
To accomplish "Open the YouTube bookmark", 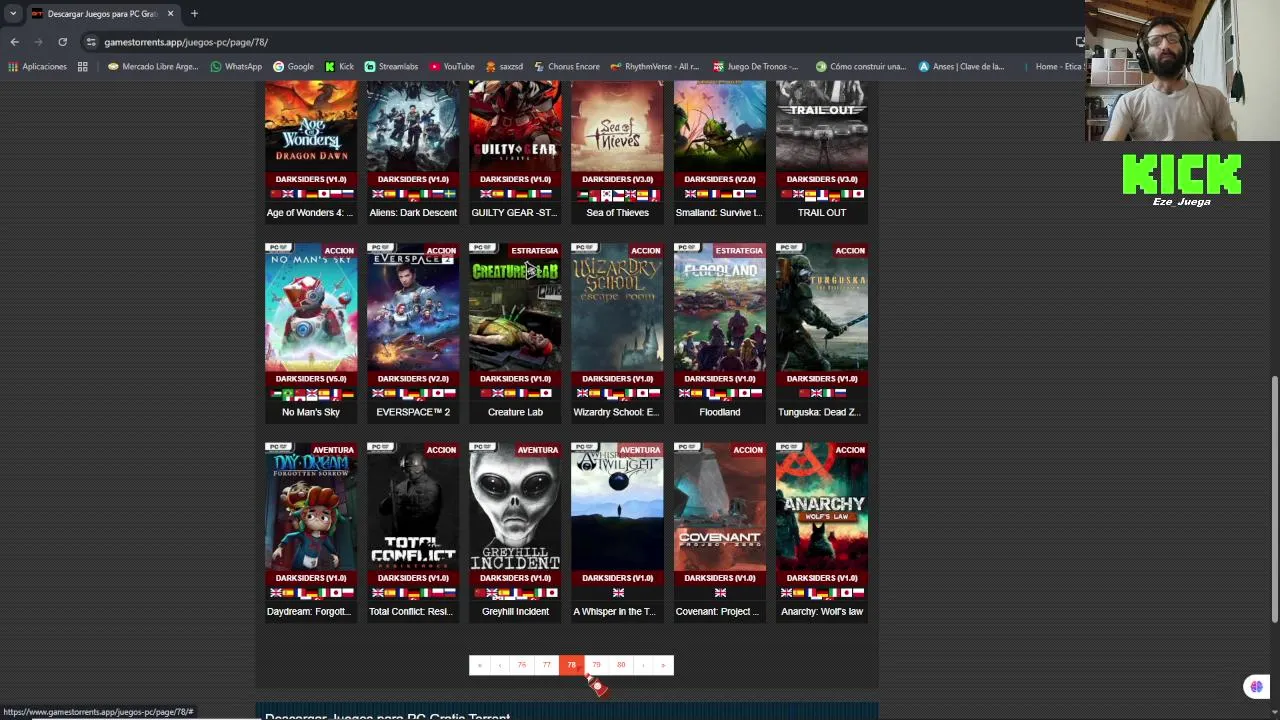I will pos(452,67).
